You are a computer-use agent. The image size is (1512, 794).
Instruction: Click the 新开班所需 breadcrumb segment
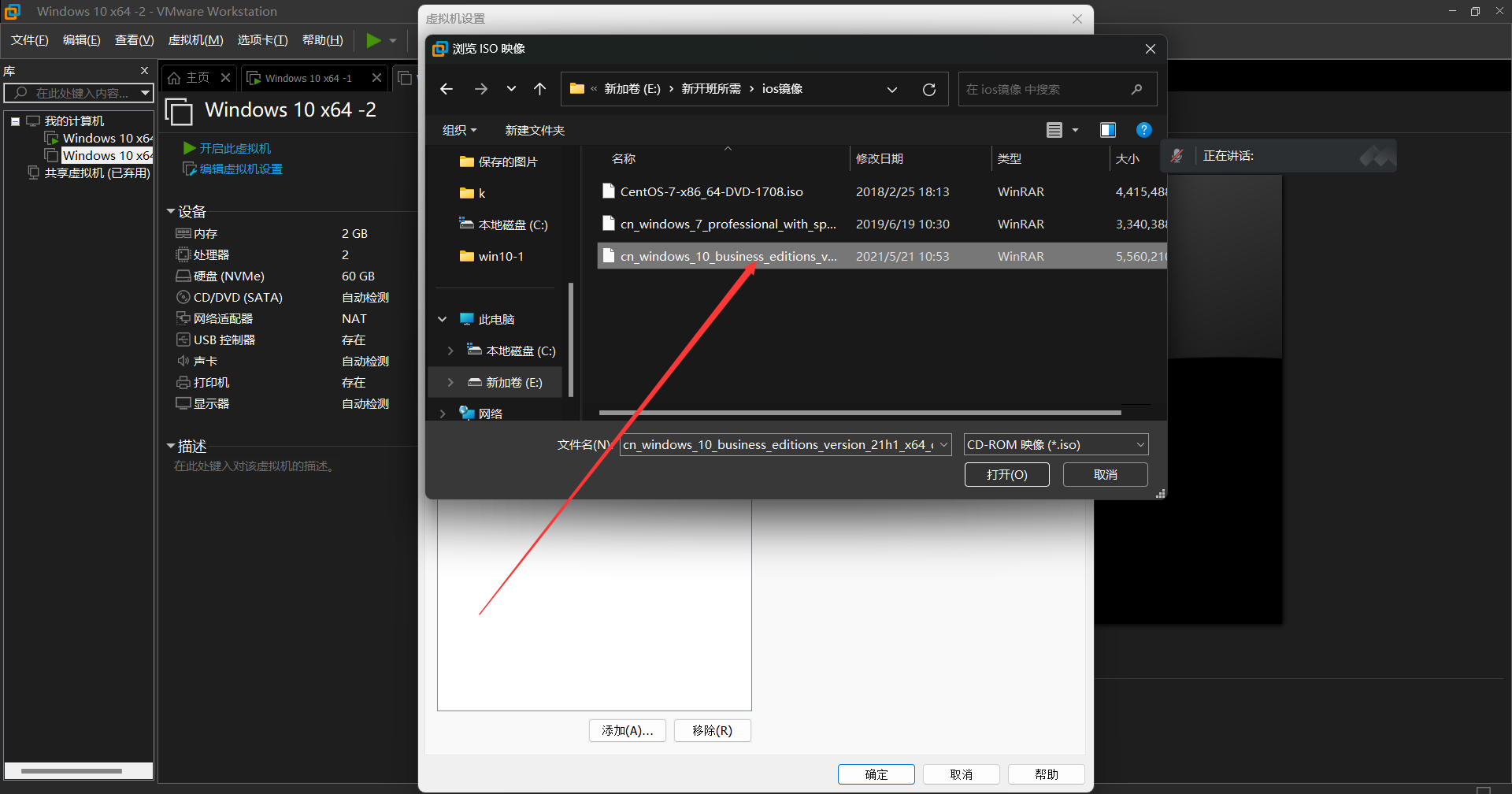click(711, 89)
